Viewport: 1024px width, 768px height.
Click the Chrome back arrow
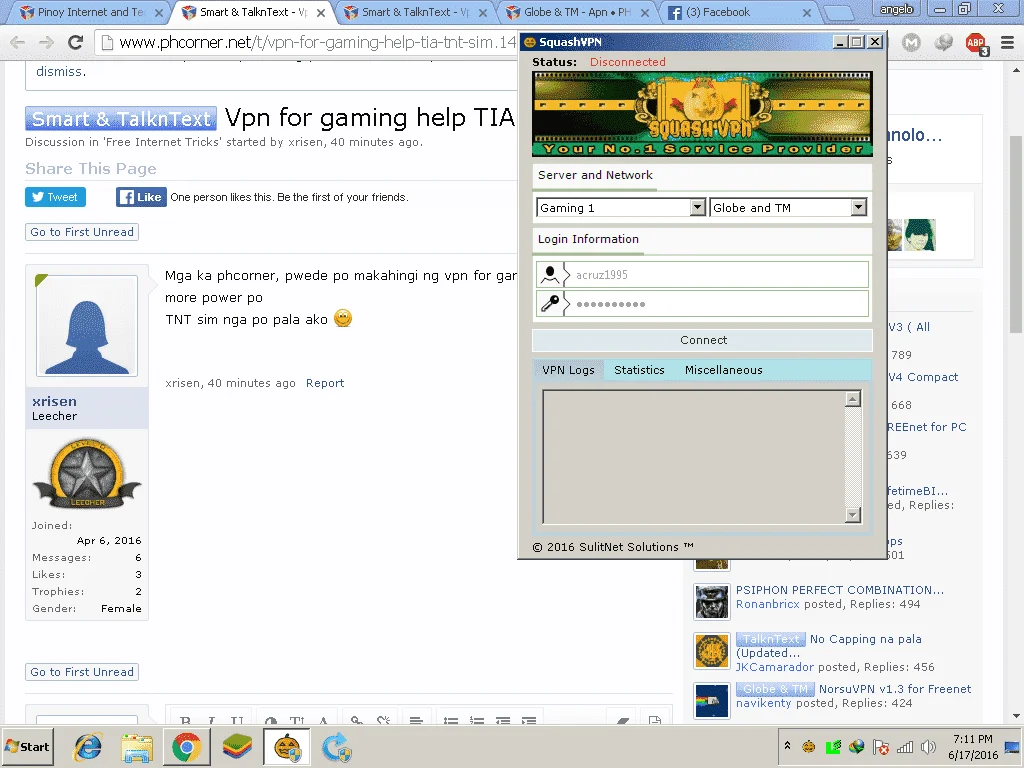(x=18, y=43)
